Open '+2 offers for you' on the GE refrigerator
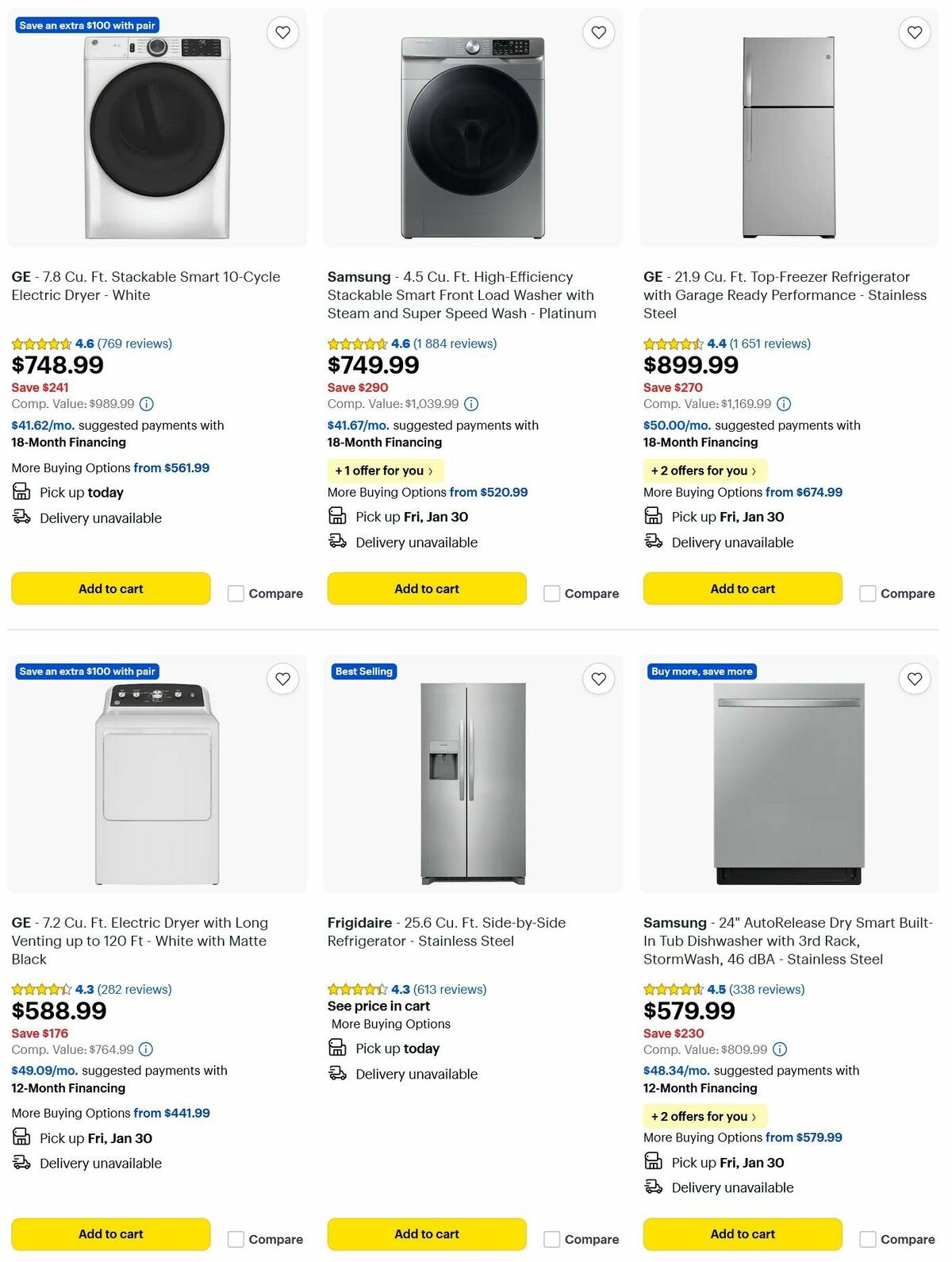The height and width of the screenshot is (1262, 952). (704, 471)
